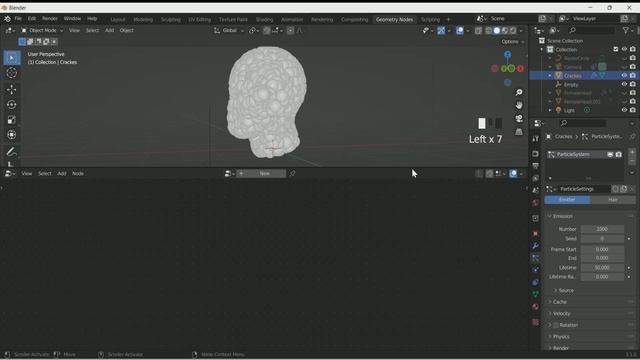Screen dimensions: 640x360
Task: Open viewport Options dropdown
Action: 513,42
